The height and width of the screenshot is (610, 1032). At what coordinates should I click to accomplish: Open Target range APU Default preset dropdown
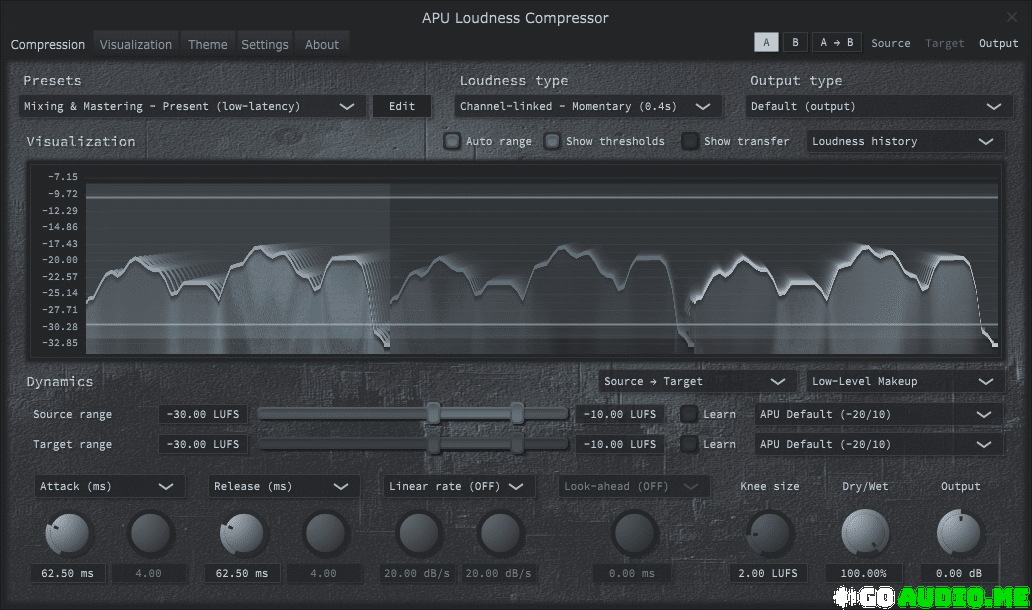pyautogui.click(x=878, y=444)
